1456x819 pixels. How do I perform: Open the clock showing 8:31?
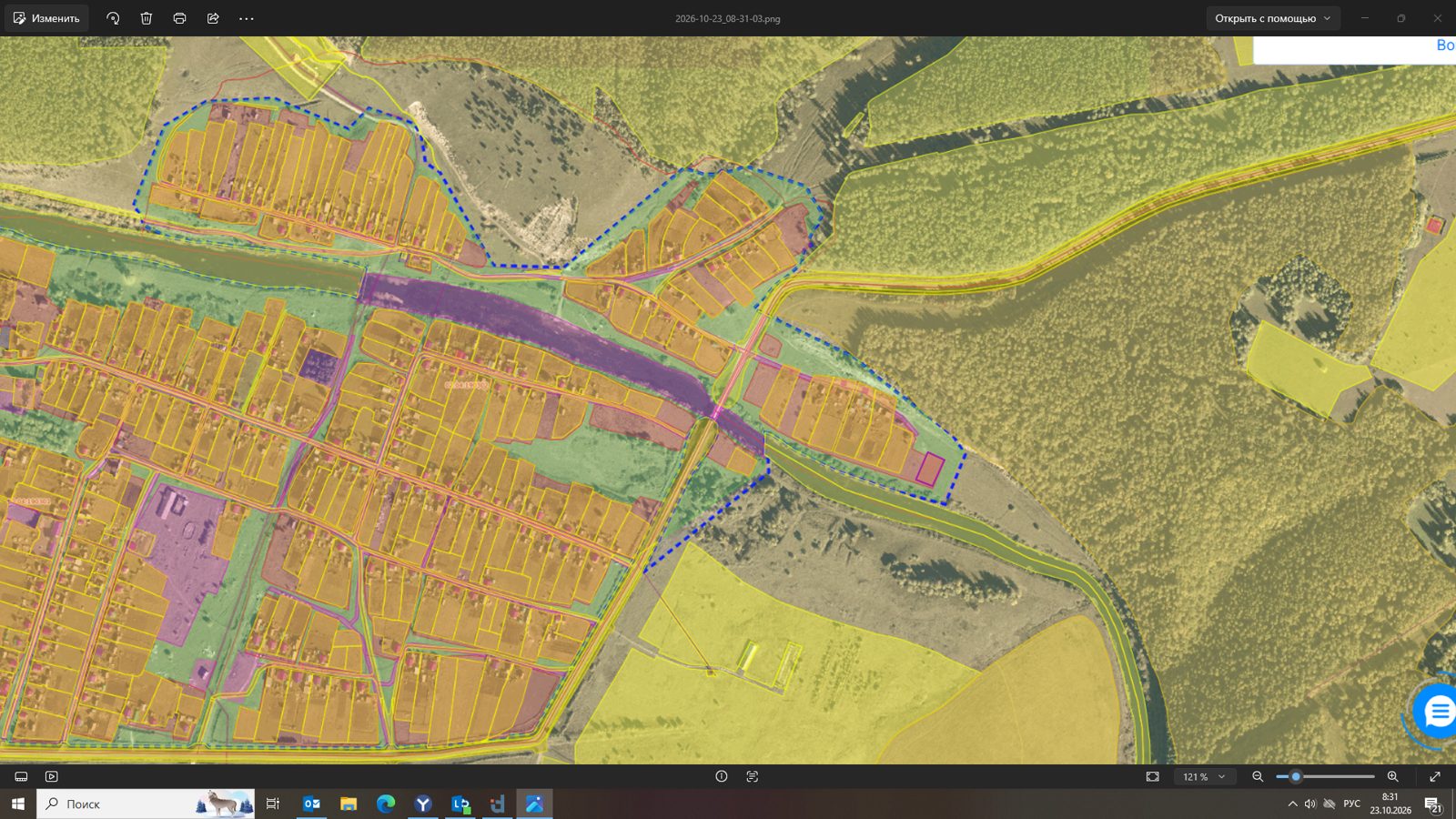[x=1390, y=804]
